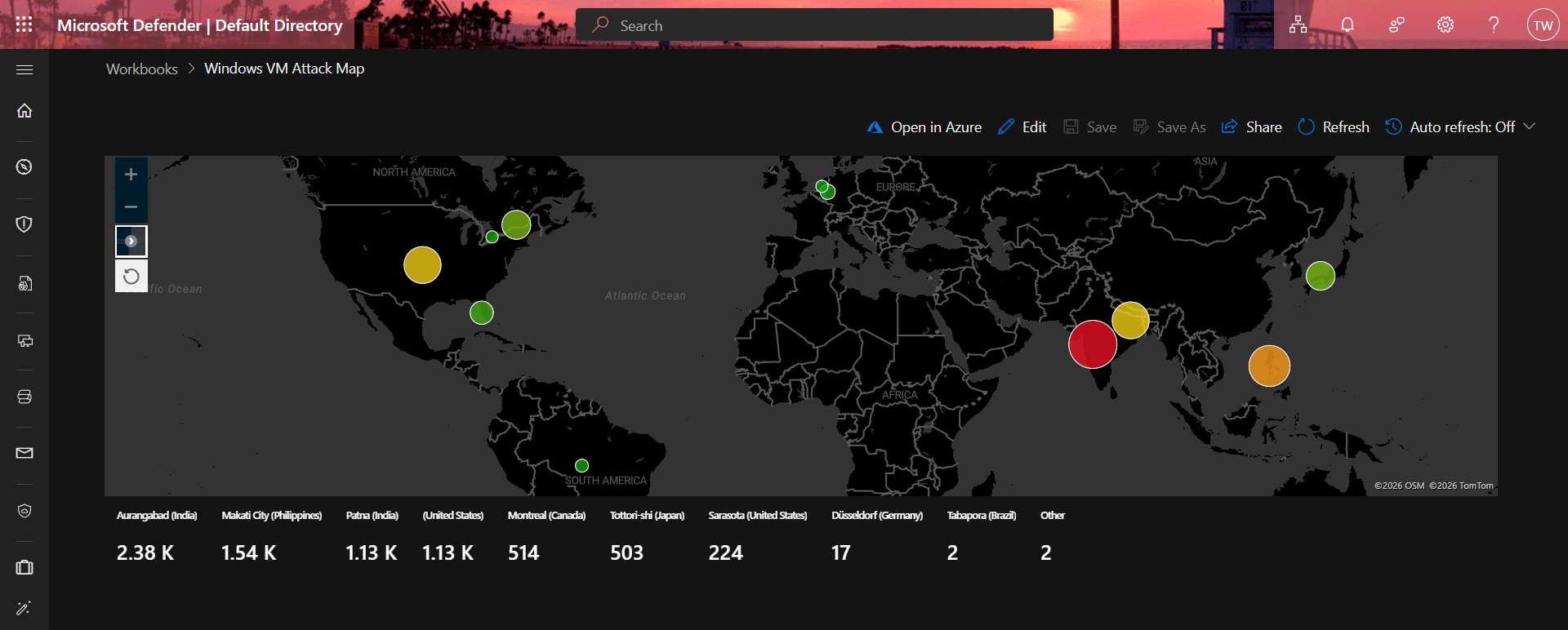Click the orange Philippines bubble on map
The width and height of the screenshot is (1568, 630).
[x=1269, y=366]
